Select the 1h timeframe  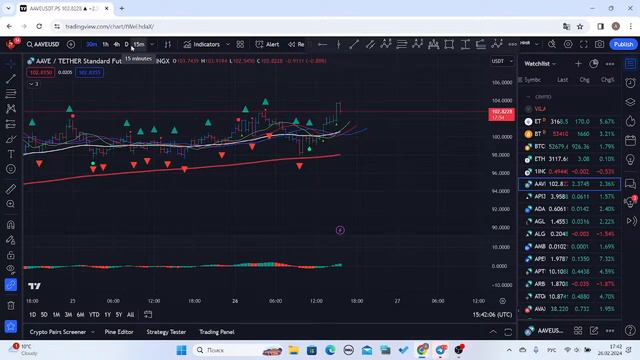coord(105,44)
